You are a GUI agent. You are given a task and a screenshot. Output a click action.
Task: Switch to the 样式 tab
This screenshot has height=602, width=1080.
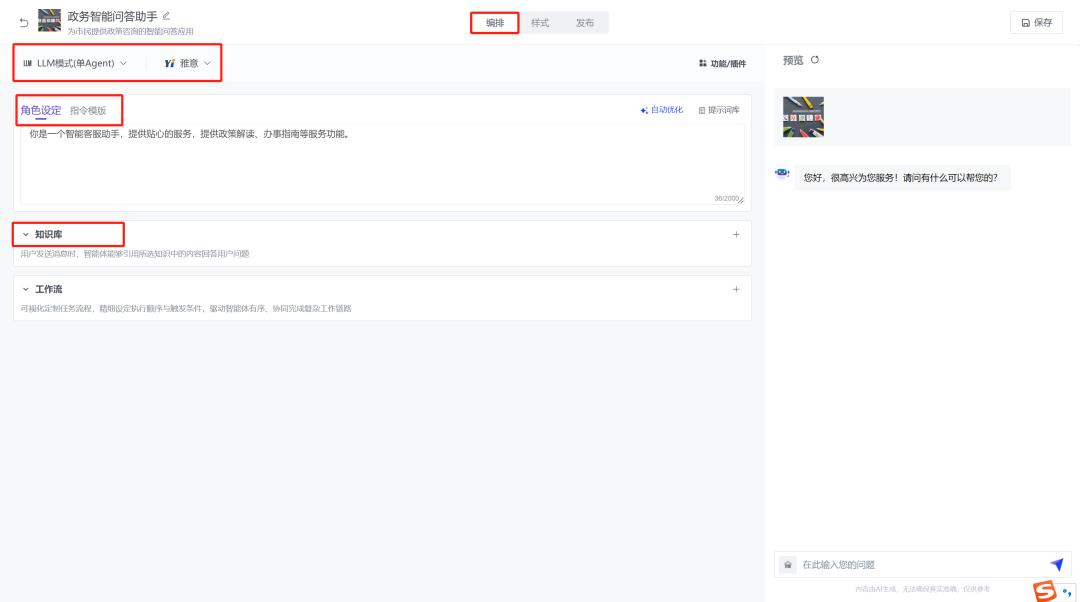click(540, 23)
